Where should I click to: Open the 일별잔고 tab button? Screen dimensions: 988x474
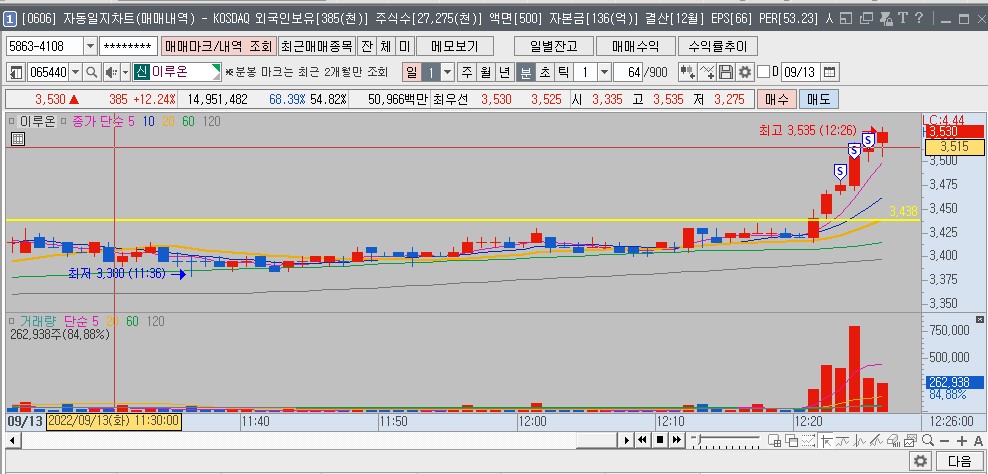coord(554,46)
